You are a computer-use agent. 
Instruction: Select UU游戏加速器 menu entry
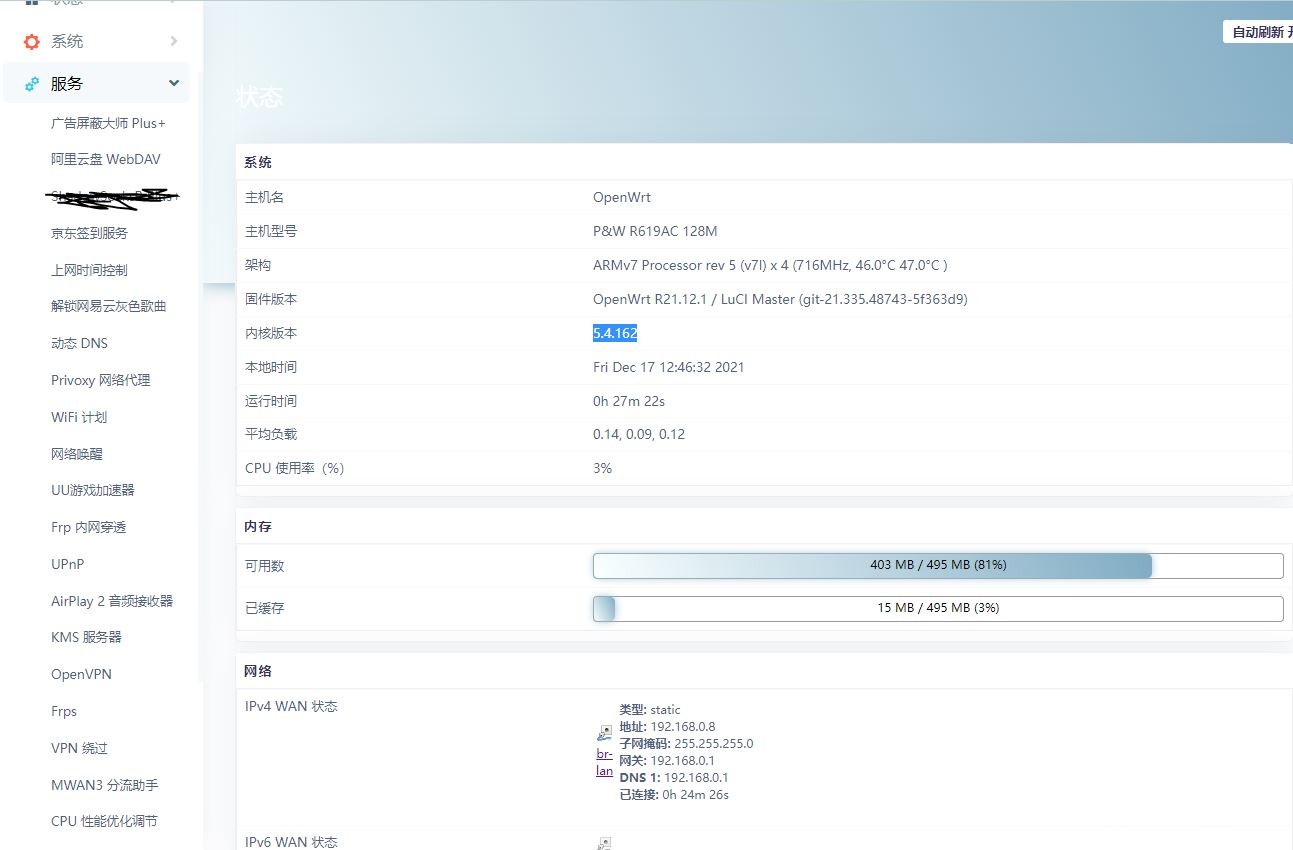(x=92, y=490)
